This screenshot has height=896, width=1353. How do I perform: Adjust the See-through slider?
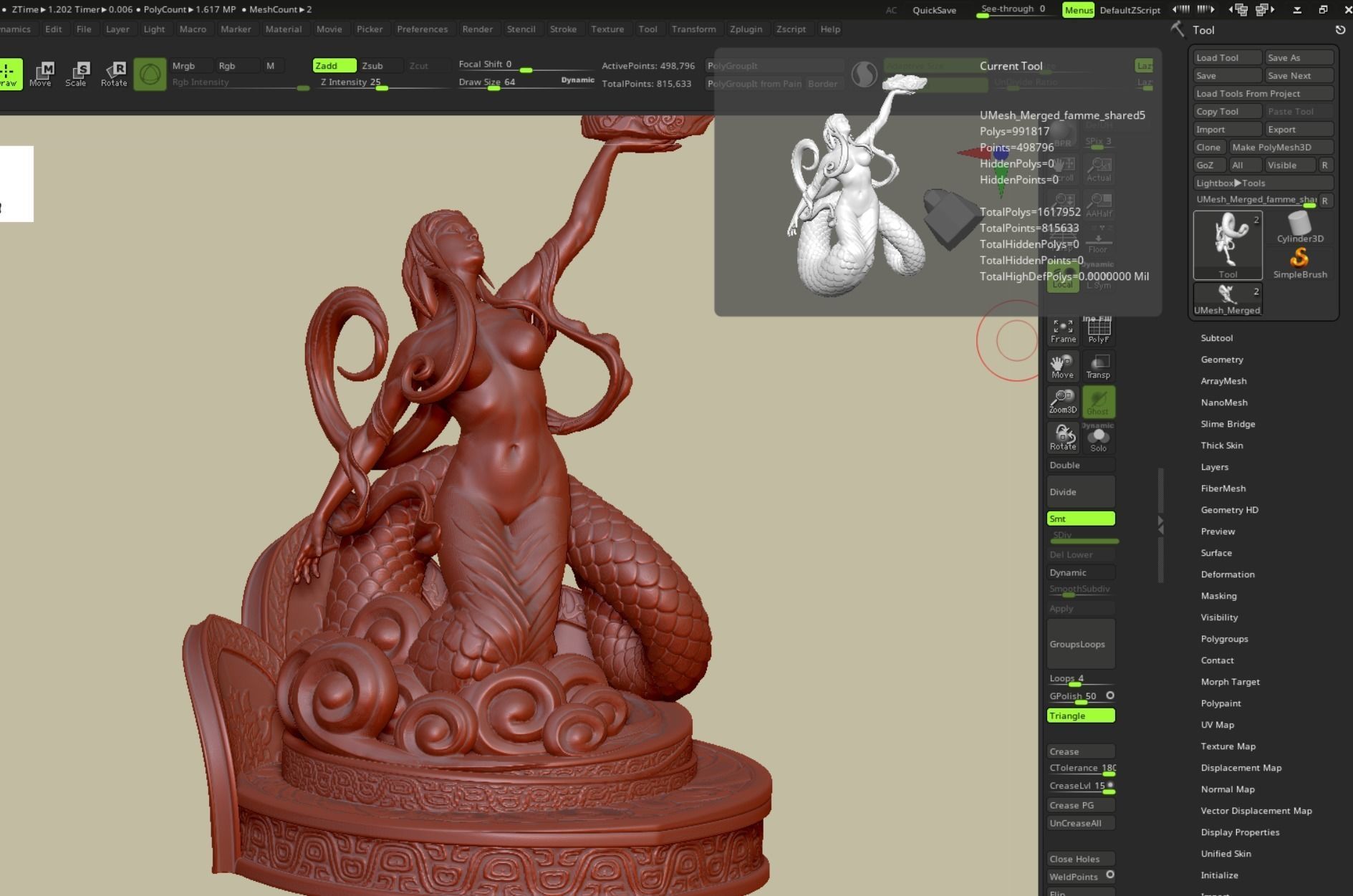(x=1016, y=10)
